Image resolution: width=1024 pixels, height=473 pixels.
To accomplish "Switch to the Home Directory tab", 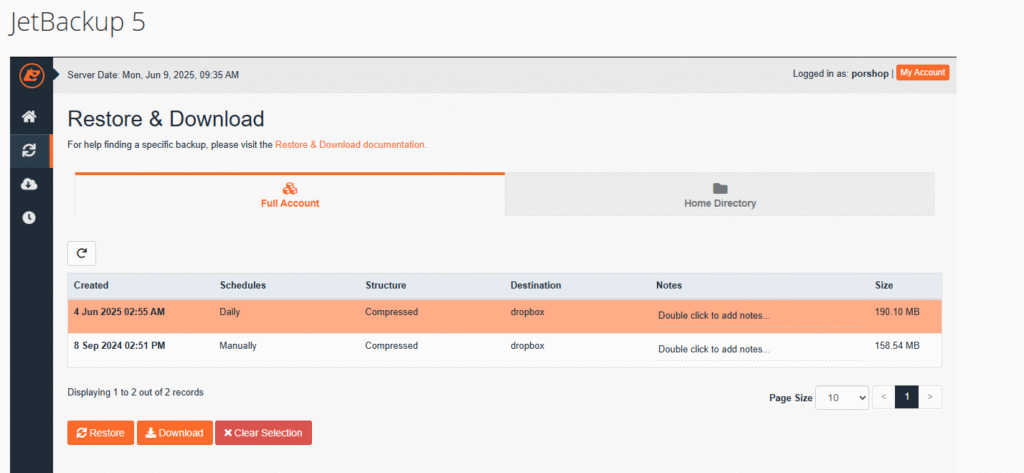I will [720, 195].
